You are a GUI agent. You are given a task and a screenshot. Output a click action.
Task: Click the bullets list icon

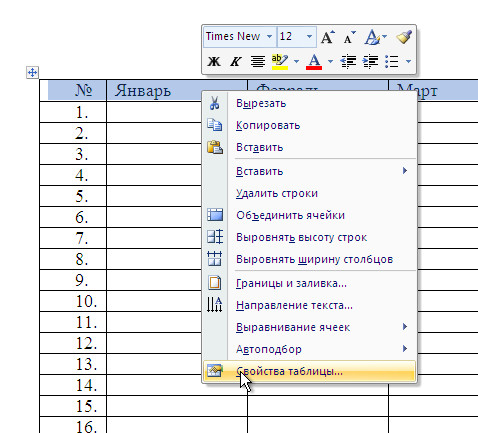click(x=392, y=61)
